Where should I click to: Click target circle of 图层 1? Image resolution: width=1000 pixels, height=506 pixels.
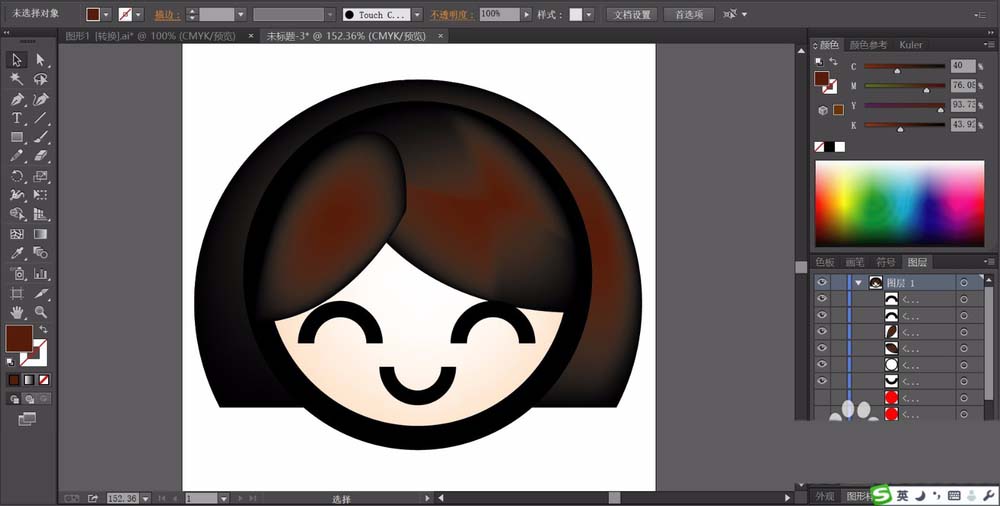964,283
